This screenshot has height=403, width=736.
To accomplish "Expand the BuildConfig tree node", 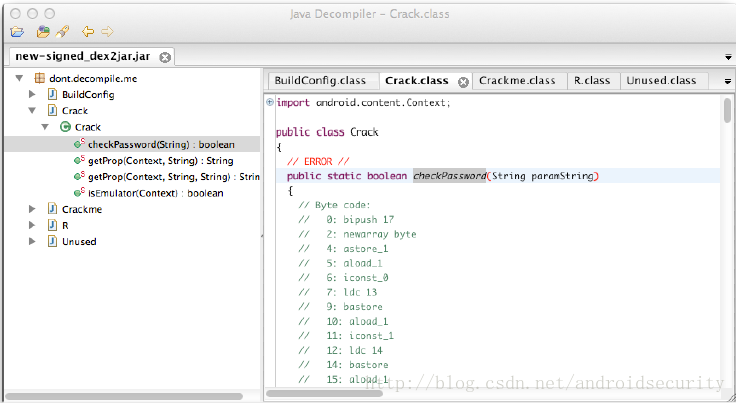I will point(32,94).
